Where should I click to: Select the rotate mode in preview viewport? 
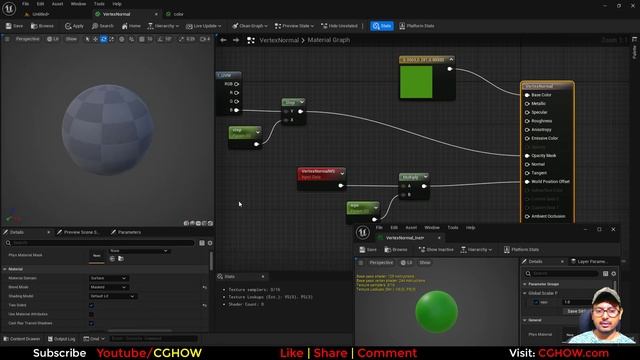[x=104, y=39]
